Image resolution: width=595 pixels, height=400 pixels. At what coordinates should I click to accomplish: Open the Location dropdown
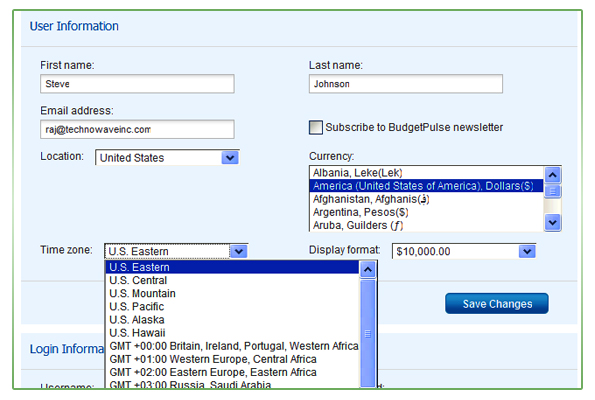(x=230, y=157)
